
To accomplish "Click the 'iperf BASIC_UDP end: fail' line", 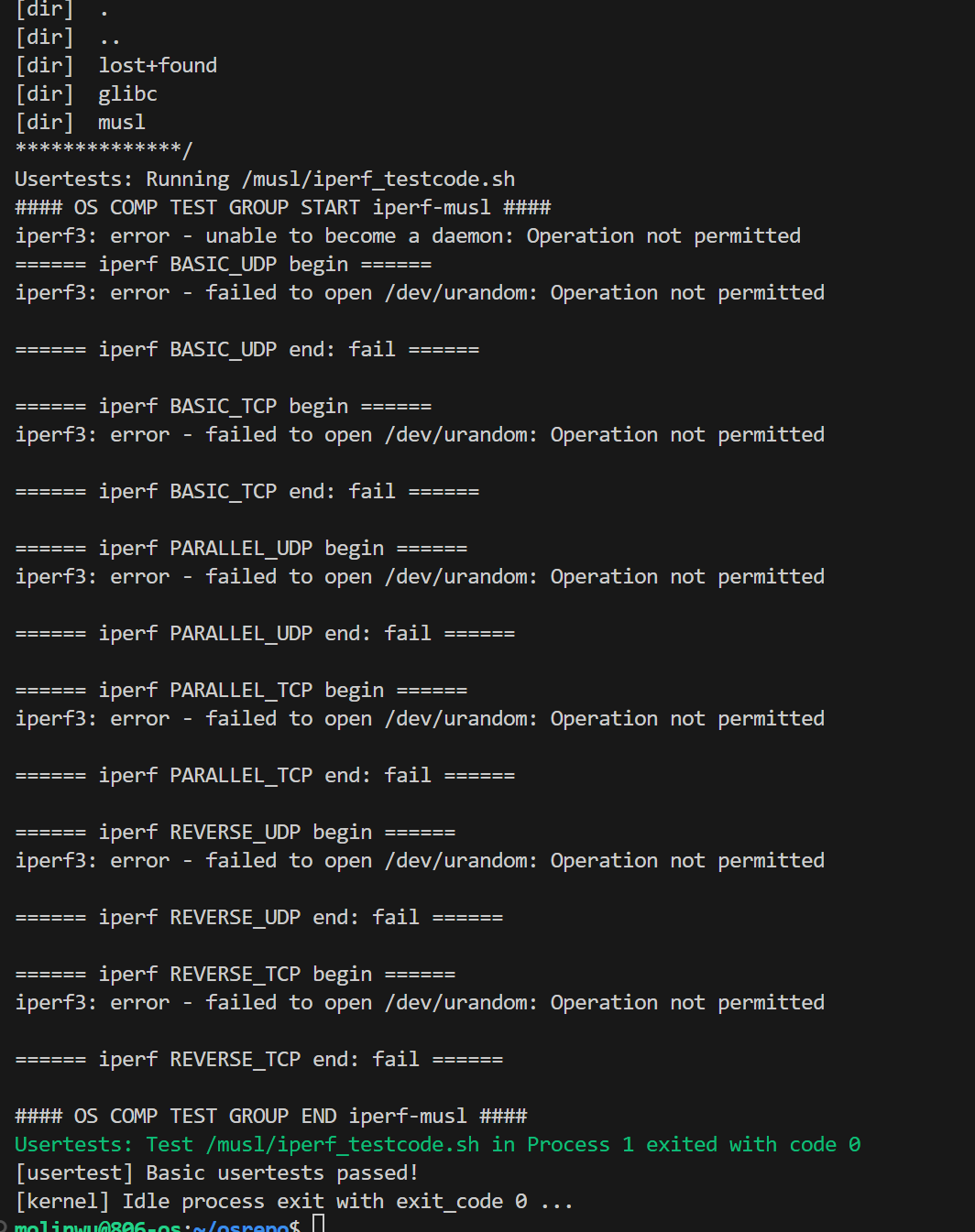I will pyautogui.click(x=247, y=350).
